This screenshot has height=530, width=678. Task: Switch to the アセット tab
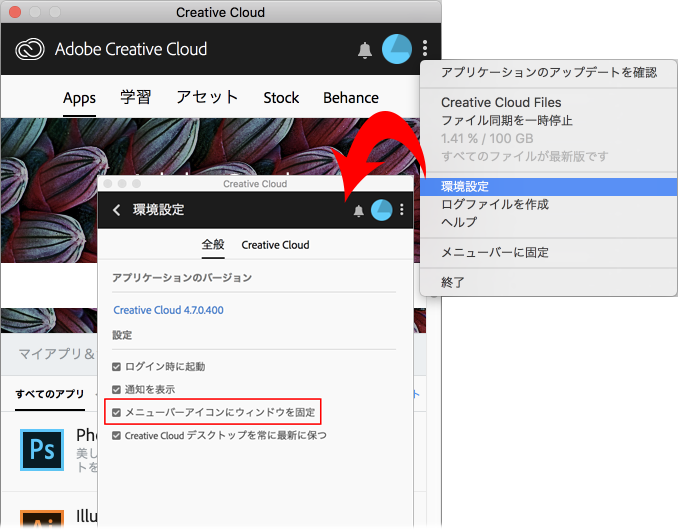pos(207,97)
